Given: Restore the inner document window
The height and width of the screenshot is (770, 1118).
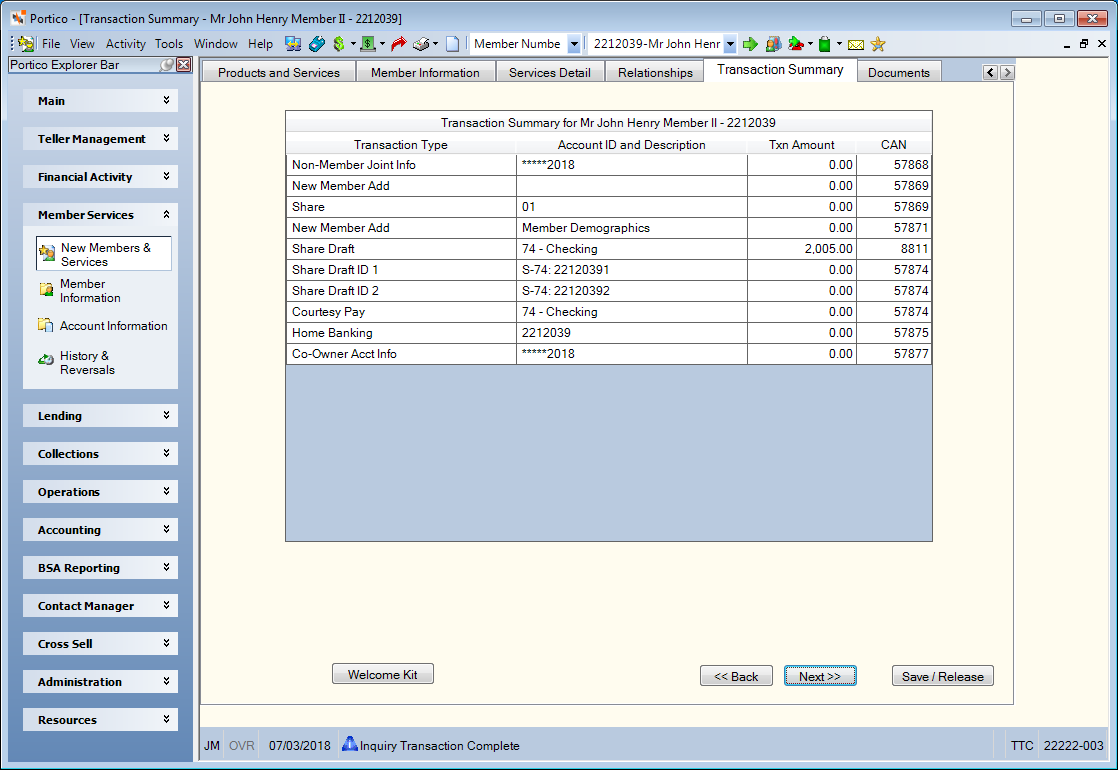Looking at the screenshot, I should coord(1084,43).
